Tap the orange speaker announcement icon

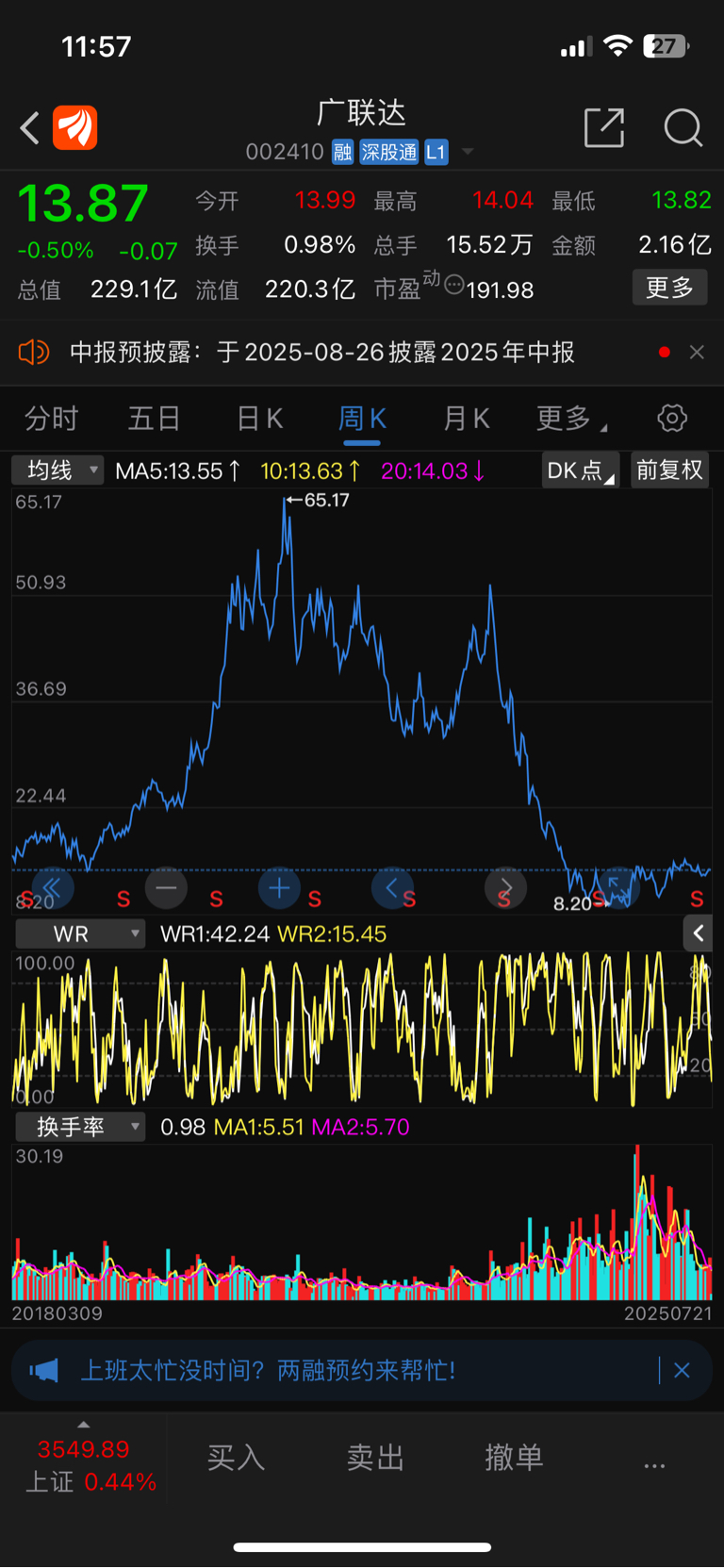tap(33, 353)
